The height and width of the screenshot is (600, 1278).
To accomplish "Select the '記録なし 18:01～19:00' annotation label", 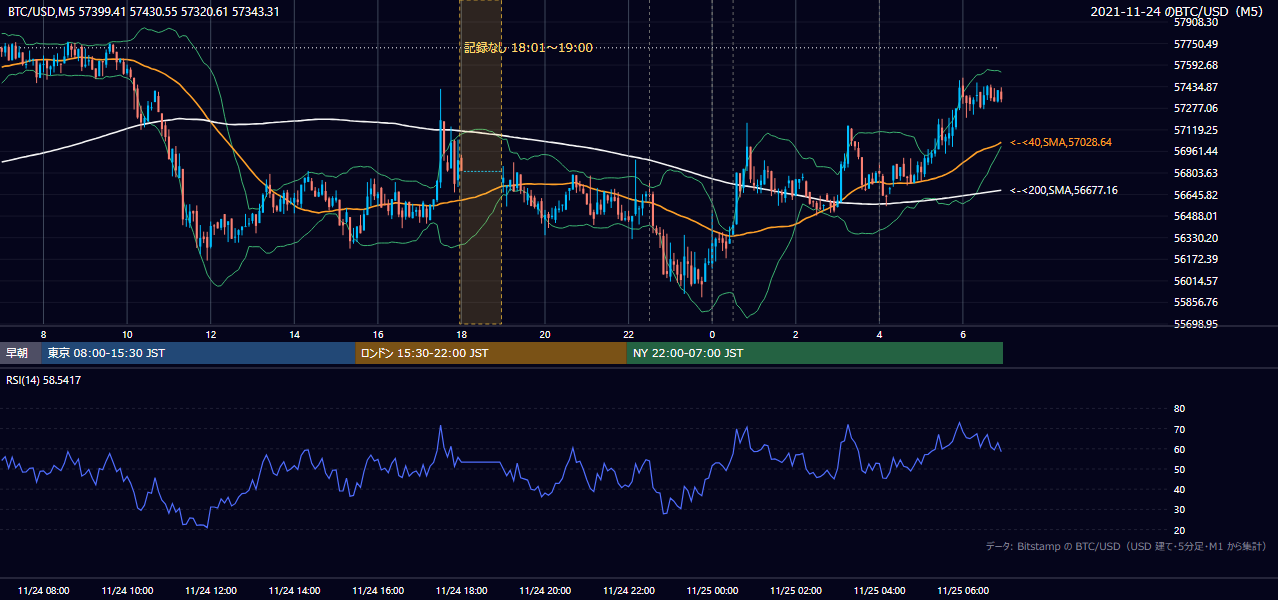I will 528,47.
